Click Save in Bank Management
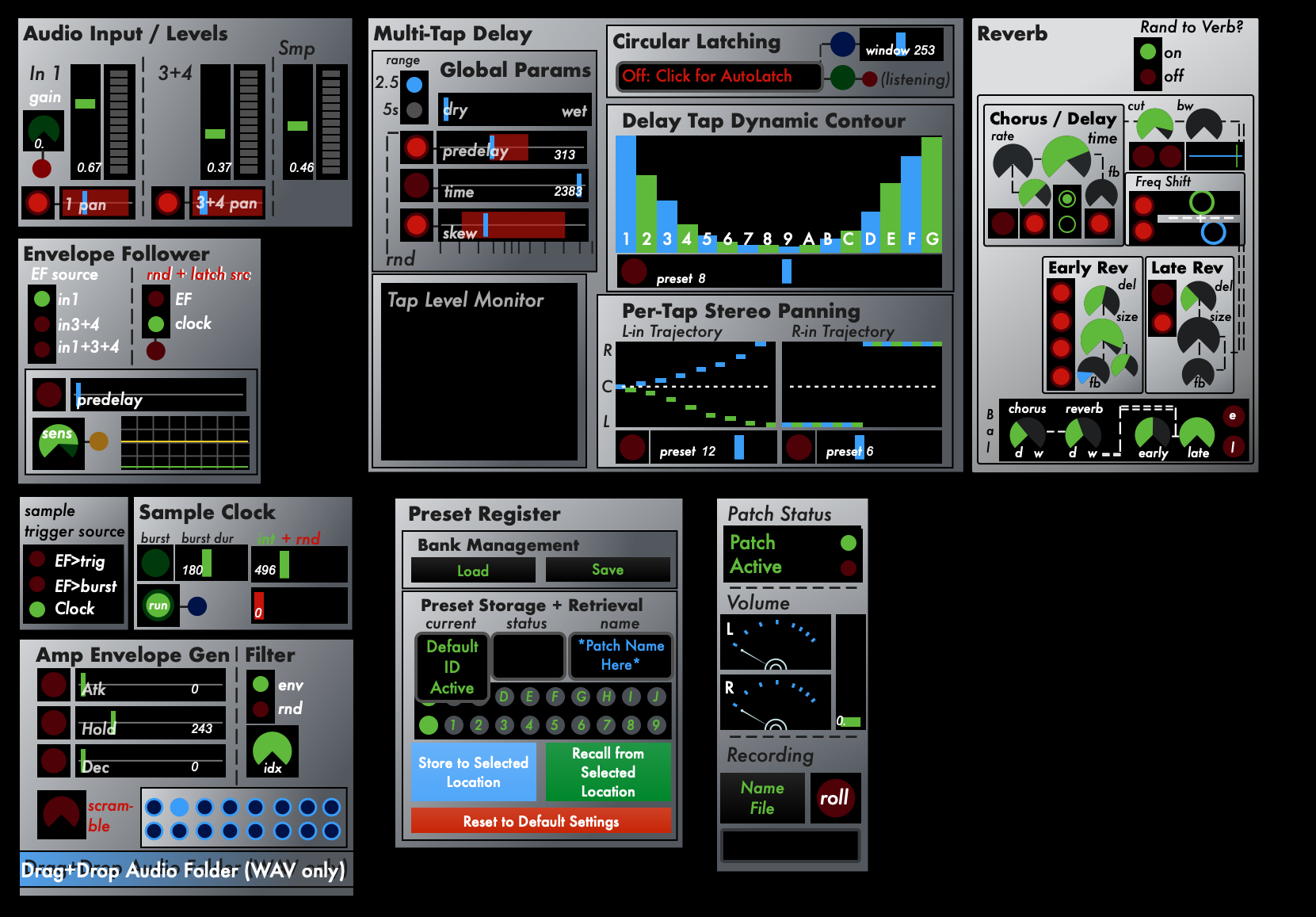 pos(608,569)
